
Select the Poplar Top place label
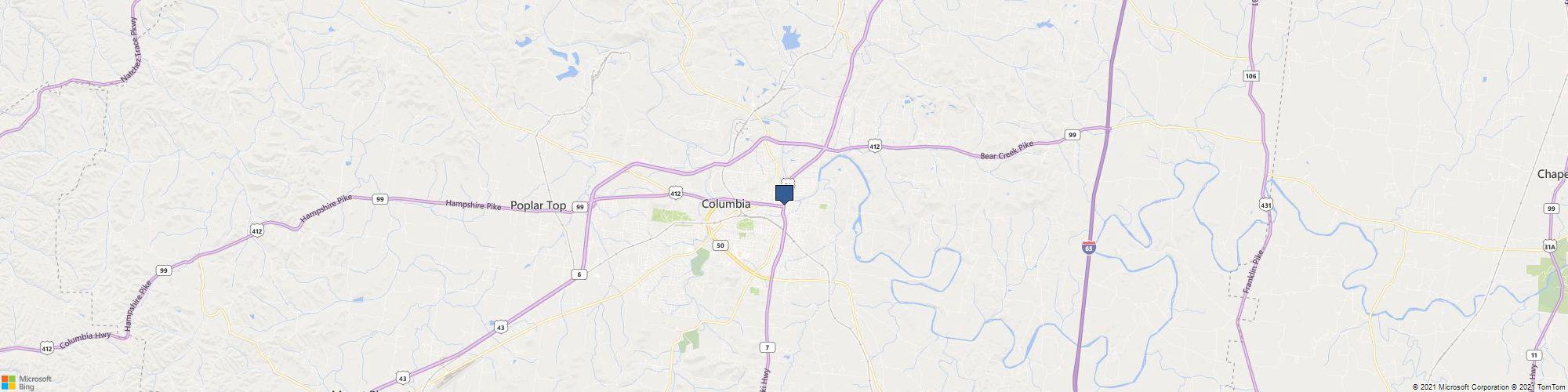coord(538,205)
